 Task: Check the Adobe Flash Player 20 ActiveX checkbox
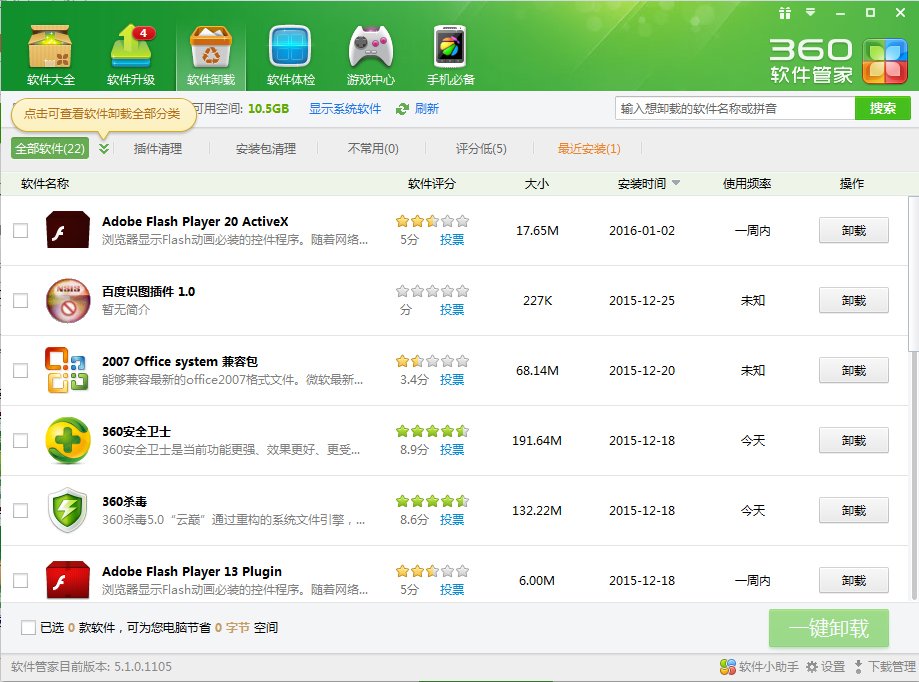tap(21, 229)
